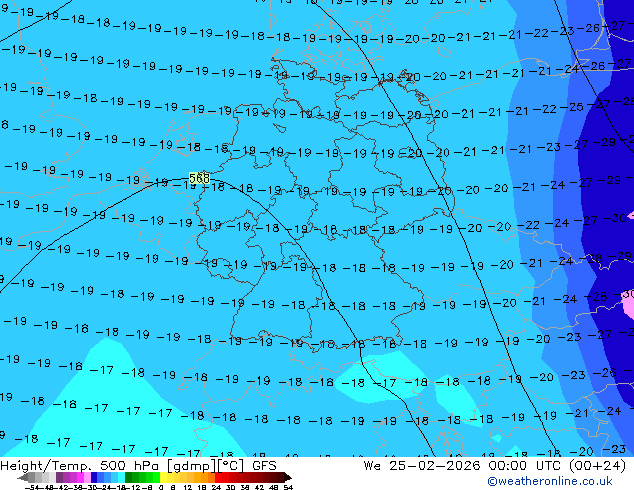
Task: Click the legend's right dark-red arrow end
Action: (287, 477)
